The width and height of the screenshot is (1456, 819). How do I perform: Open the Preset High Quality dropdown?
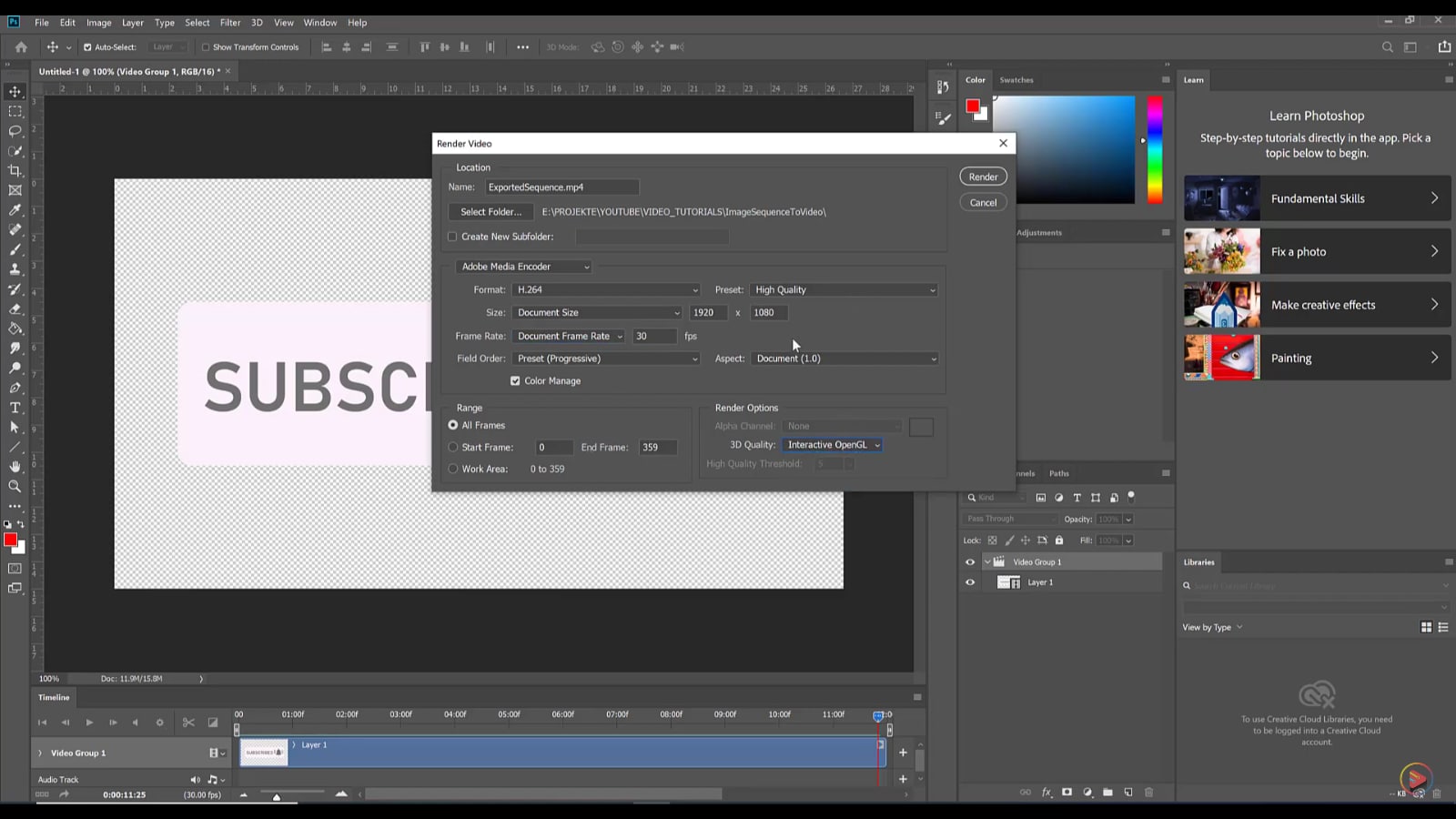tap(844, 289)
